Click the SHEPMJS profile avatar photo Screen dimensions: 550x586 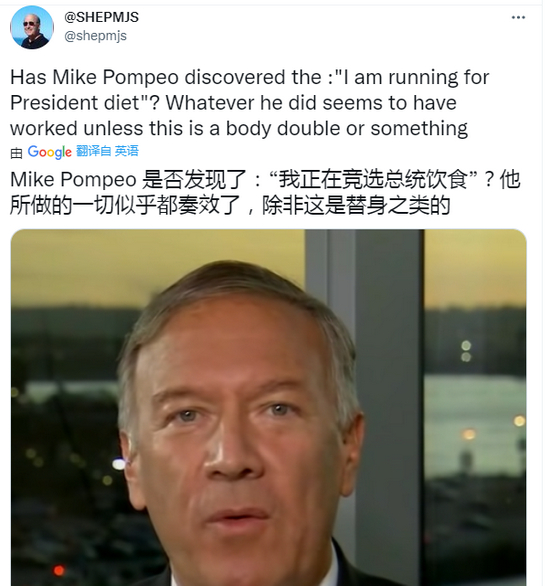point(32,27)
